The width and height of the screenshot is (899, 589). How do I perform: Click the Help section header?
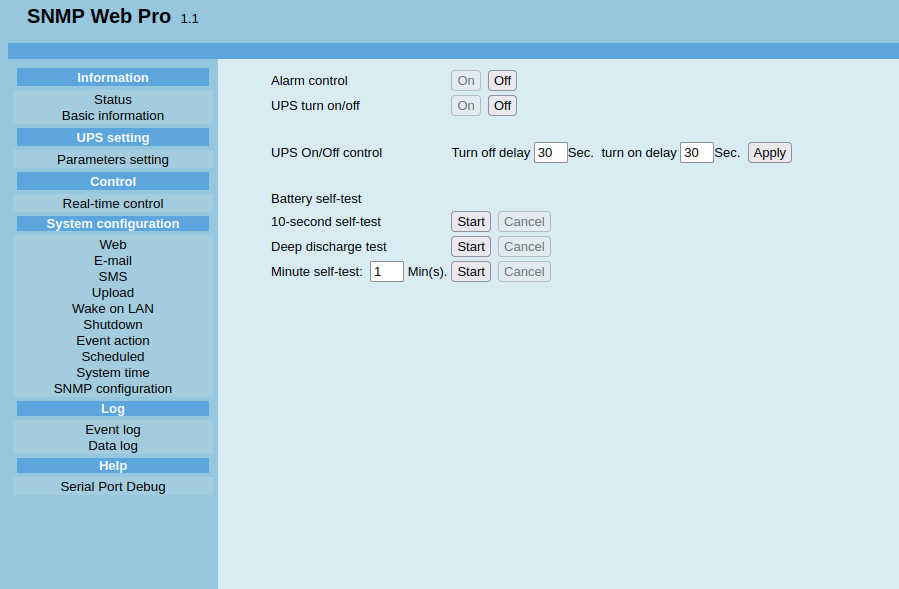click(113, 466)
